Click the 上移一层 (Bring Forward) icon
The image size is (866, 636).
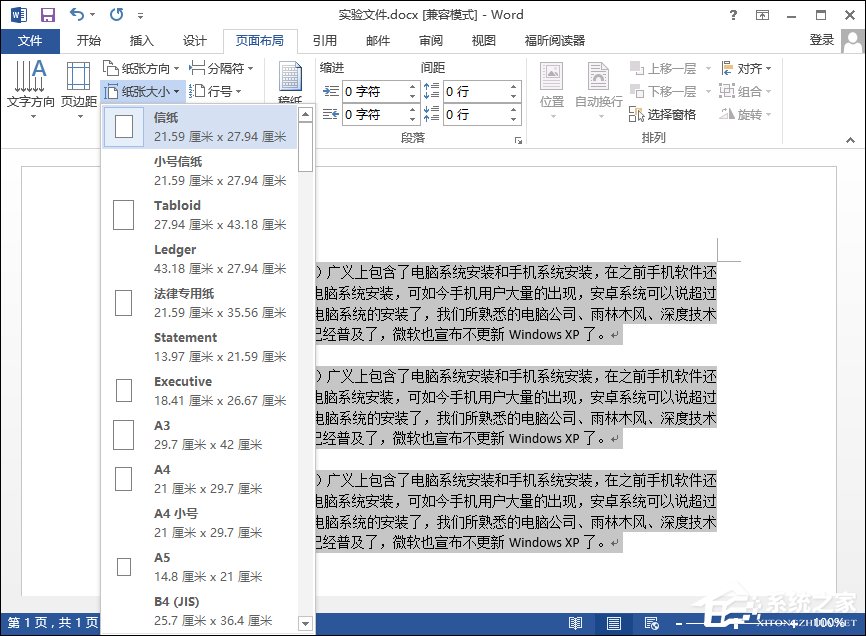[665, 67]
